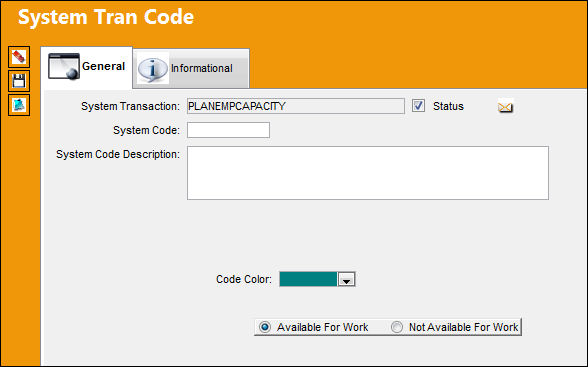Click the eraser clear icon in sidebar
The width and height of the screenshot is (588, 367).
tap(19, 57)
